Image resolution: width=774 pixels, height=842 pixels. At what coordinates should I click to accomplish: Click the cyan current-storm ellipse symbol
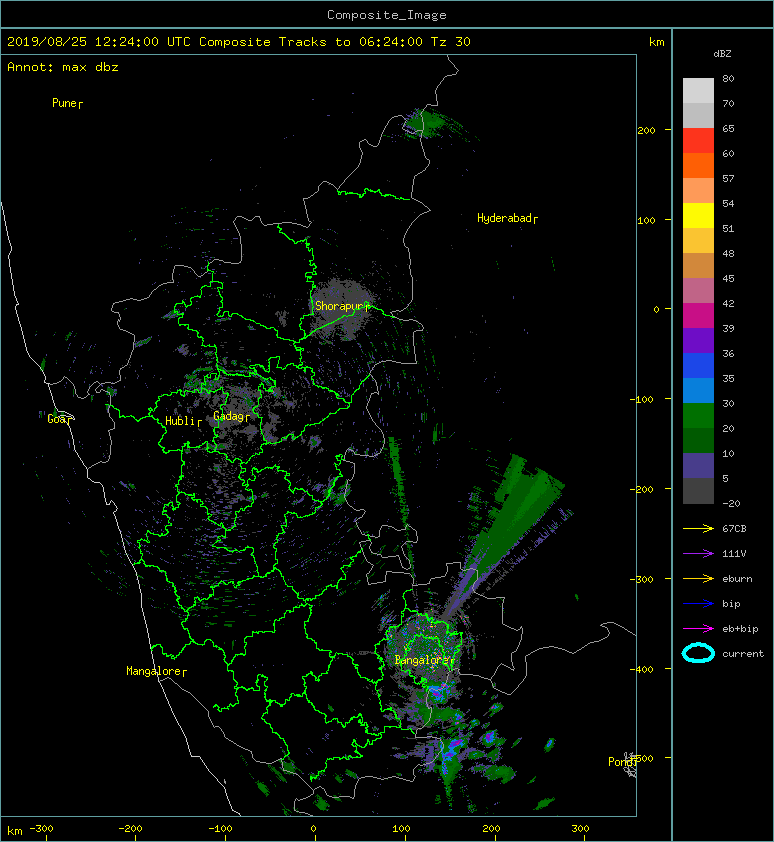[698, 654]
